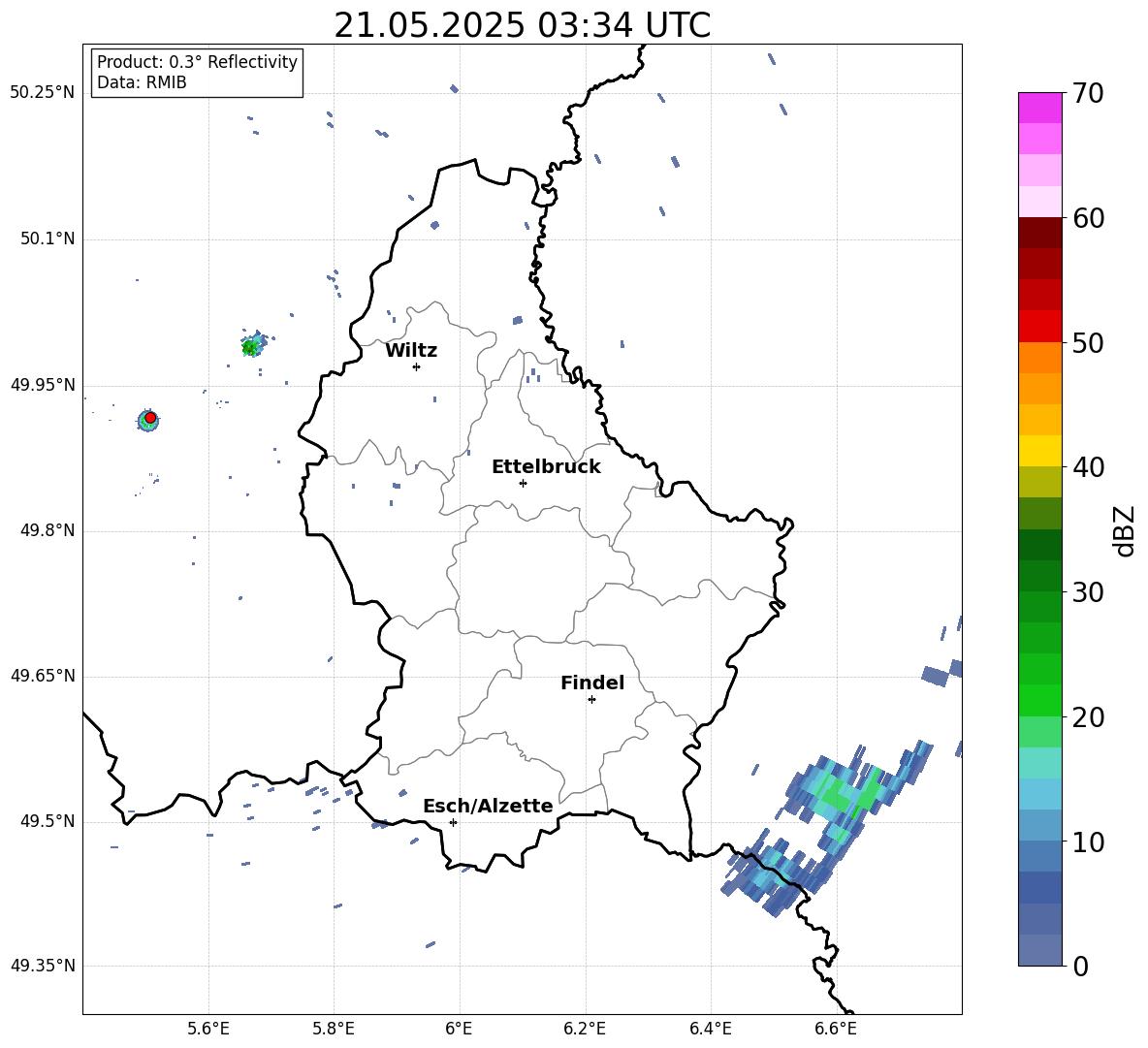Screen dimensions: 1148x1048
Task: Click the 49.65°N latitude label
Action: pyautogui.click(x=43, y=676)
